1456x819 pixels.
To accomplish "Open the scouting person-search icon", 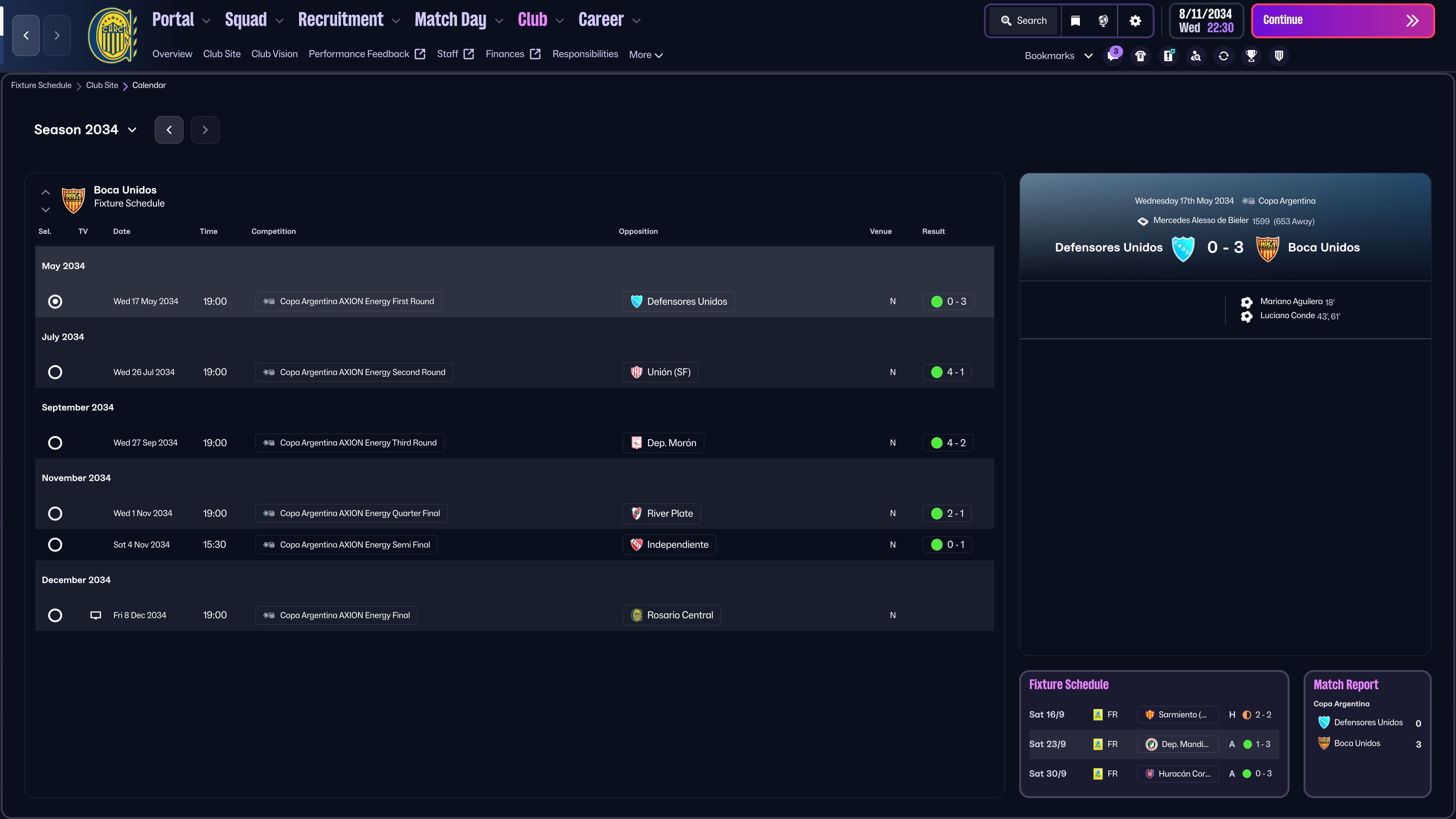I will (1196, 55).
